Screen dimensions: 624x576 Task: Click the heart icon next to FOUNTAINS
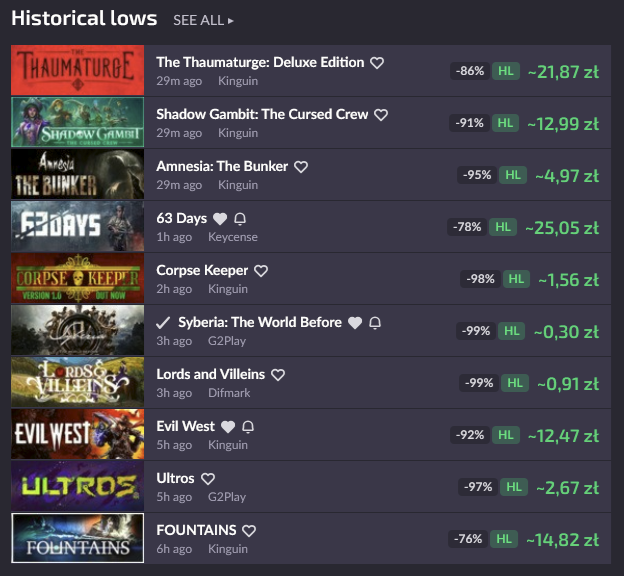[250, 531]
